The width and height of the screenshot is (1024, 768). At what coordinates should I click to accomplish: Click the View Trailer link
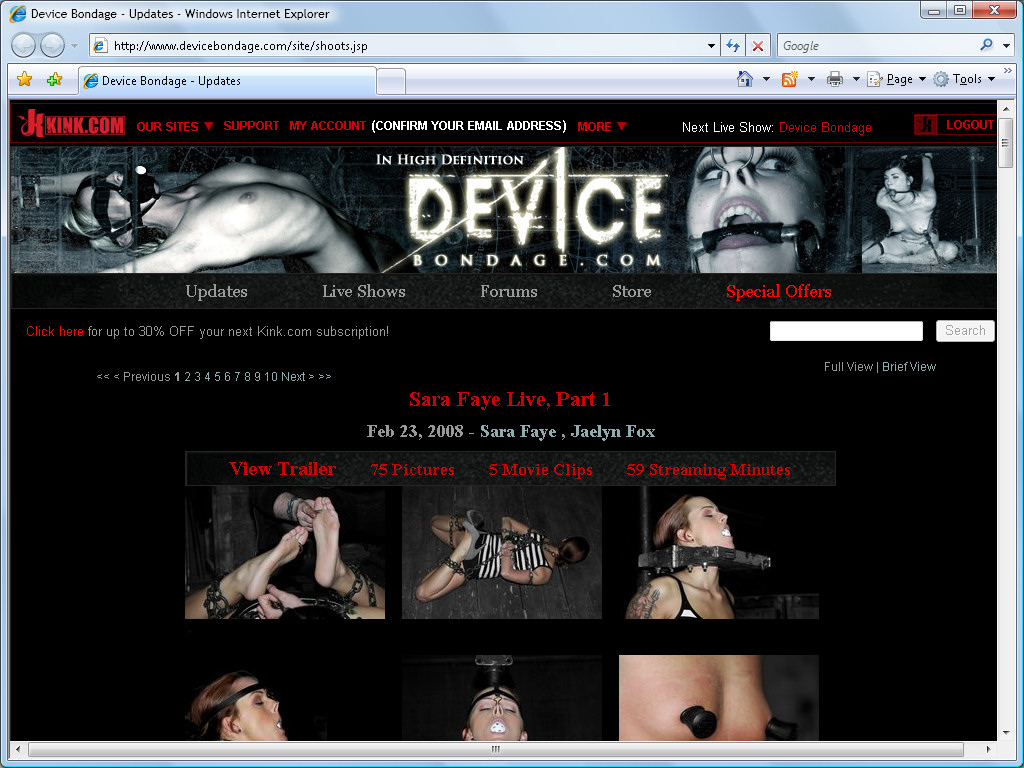(x=283, y=469)
